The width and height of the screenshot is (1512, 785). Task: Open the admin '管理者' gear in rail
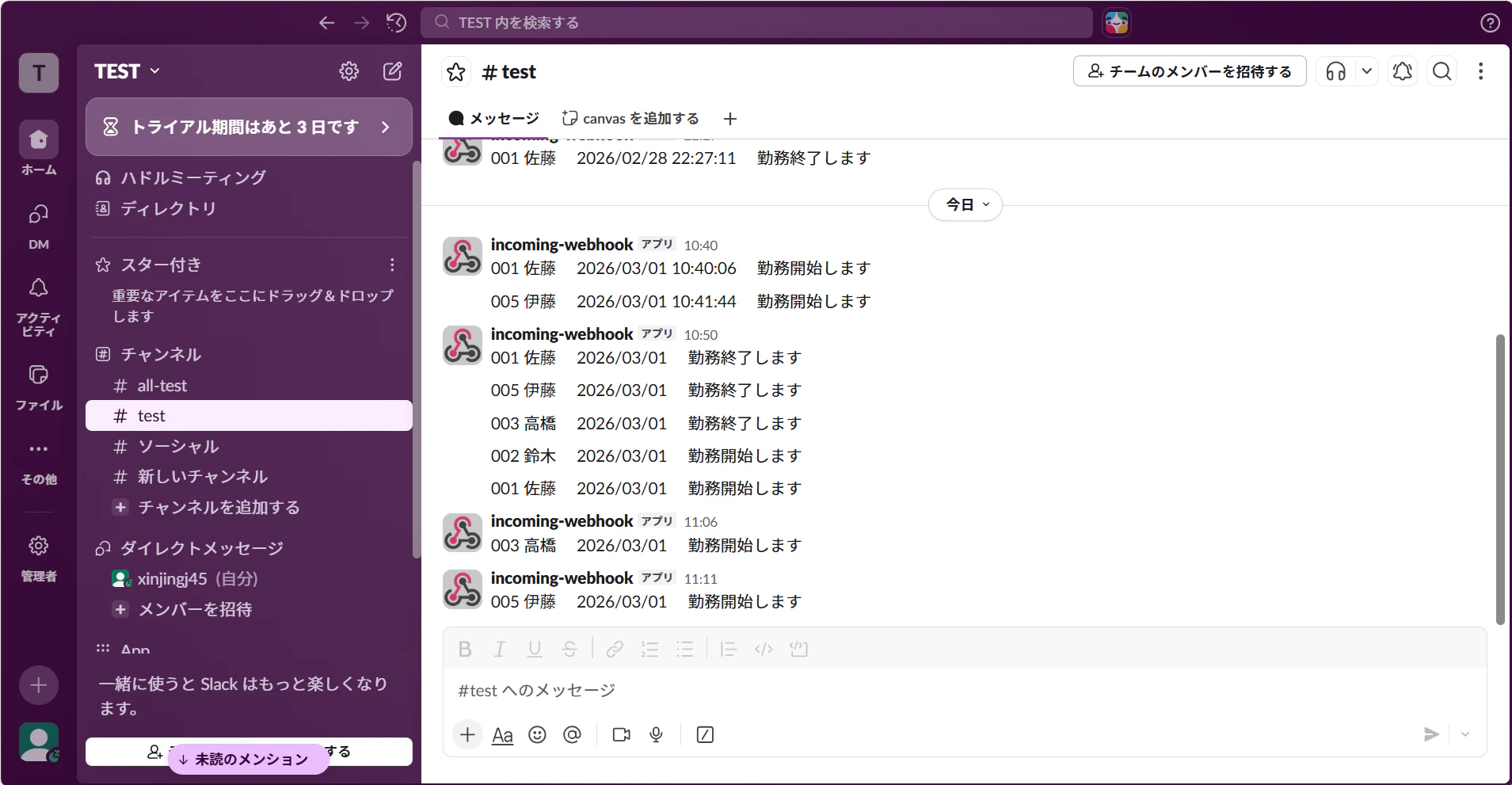(x=39, y=558)
